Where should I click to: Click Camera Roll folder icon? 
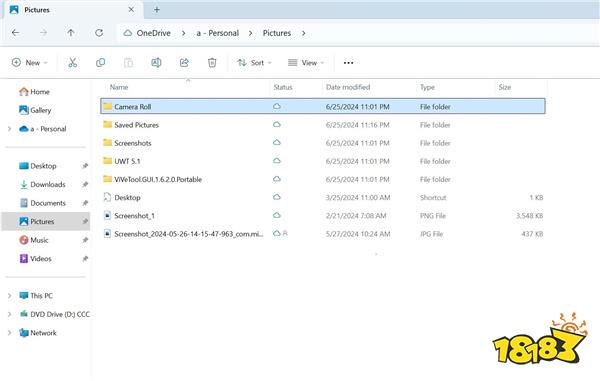tap(108, 106)
